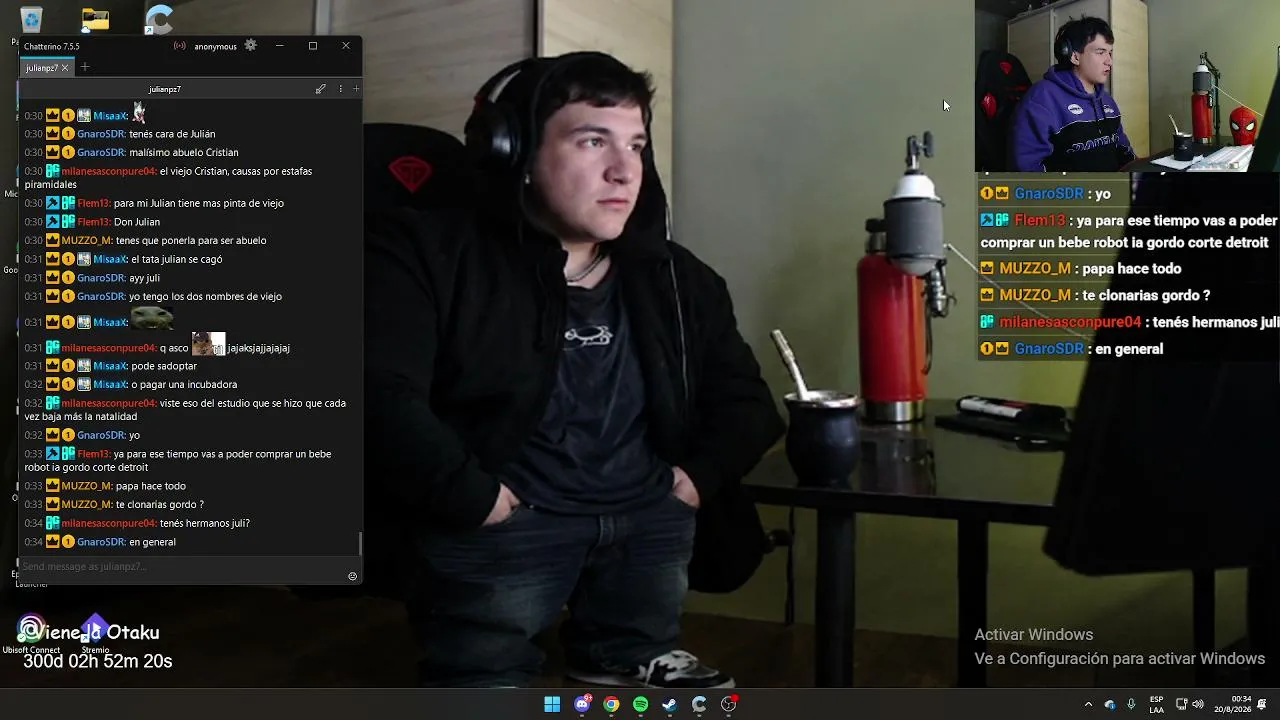Open the folder icon on the desktop
Image resolution: width=1280 pixels, height=720 pixels.
[x=95, y=19]
